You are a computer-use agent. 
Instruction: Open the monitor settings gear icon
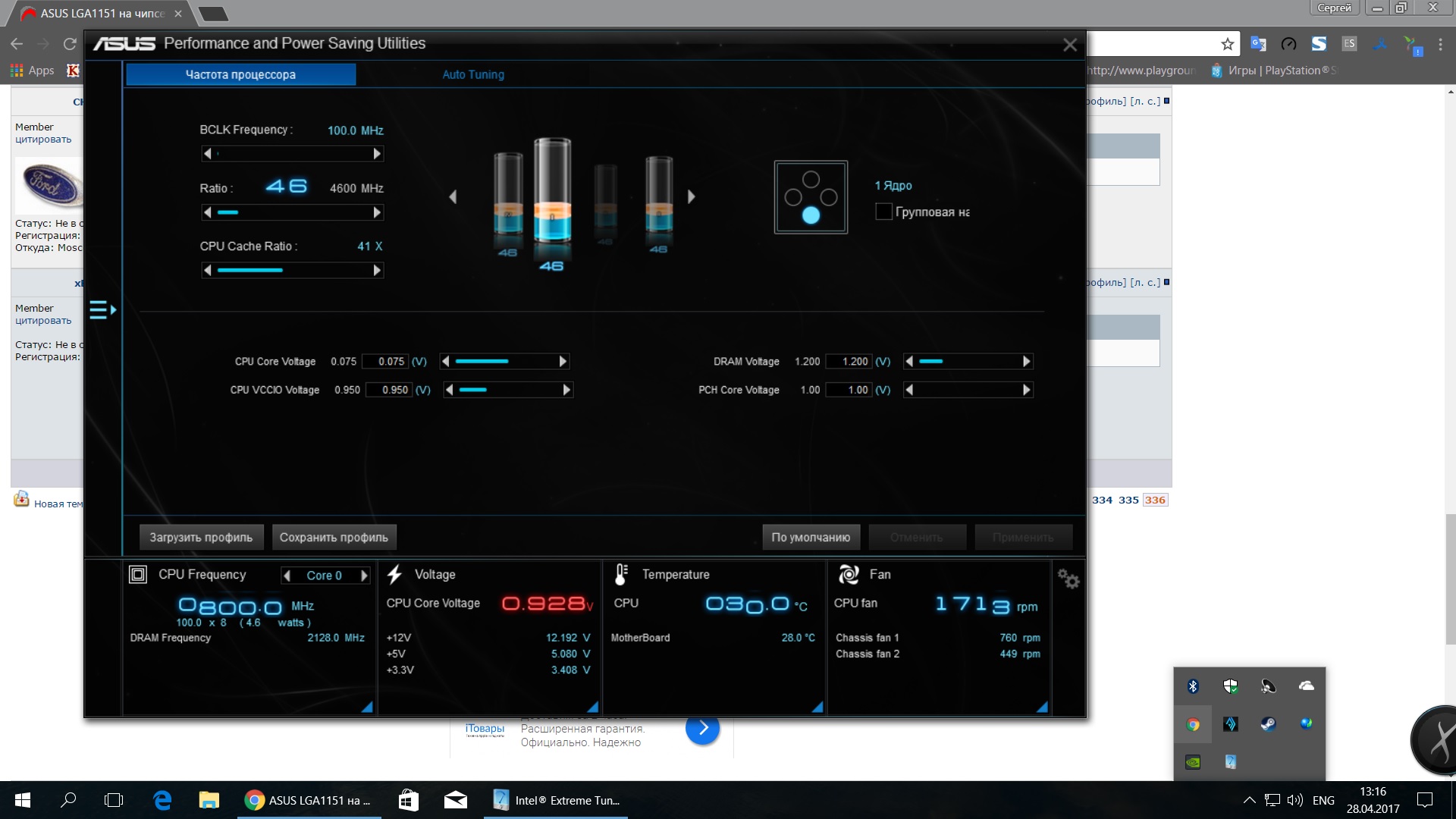coord(1068,579)
